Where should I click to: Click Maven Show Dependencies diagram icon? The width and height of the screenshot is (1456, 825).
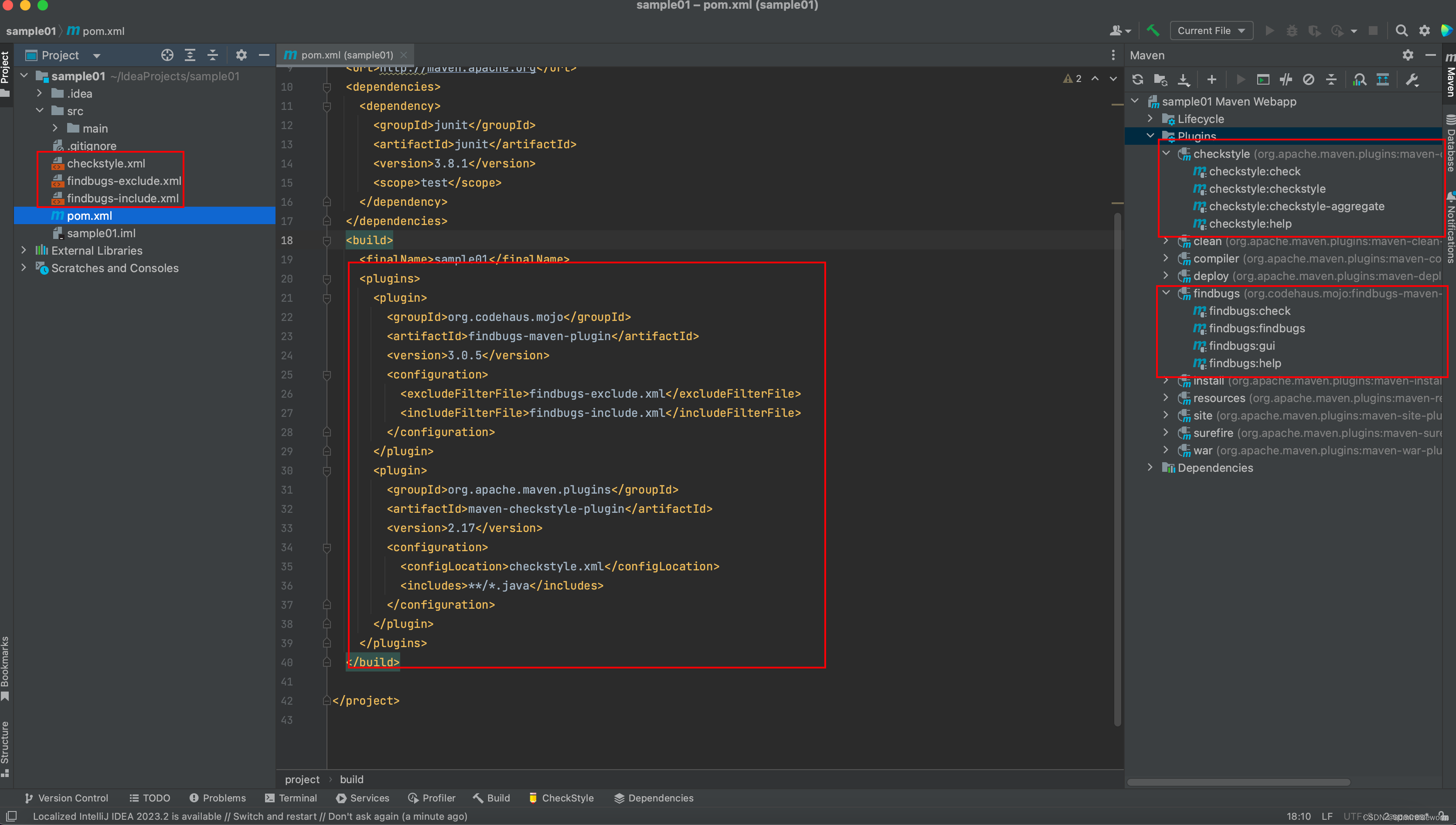coord(1382,79)
